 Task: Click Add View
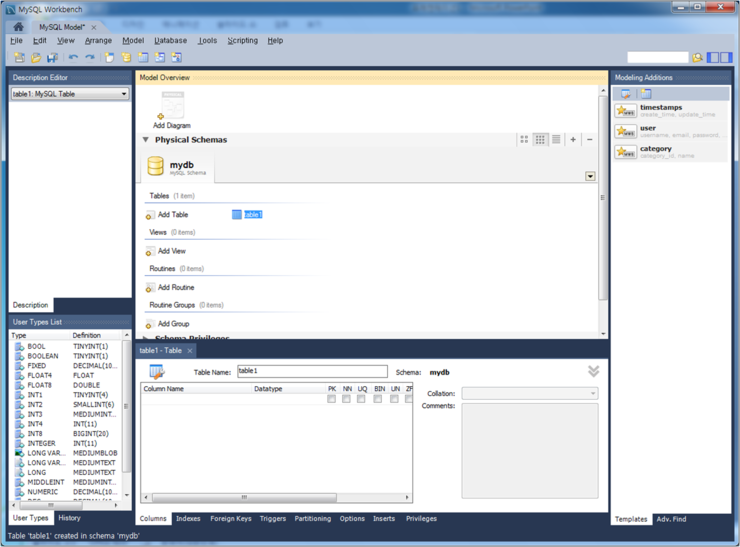166,251
